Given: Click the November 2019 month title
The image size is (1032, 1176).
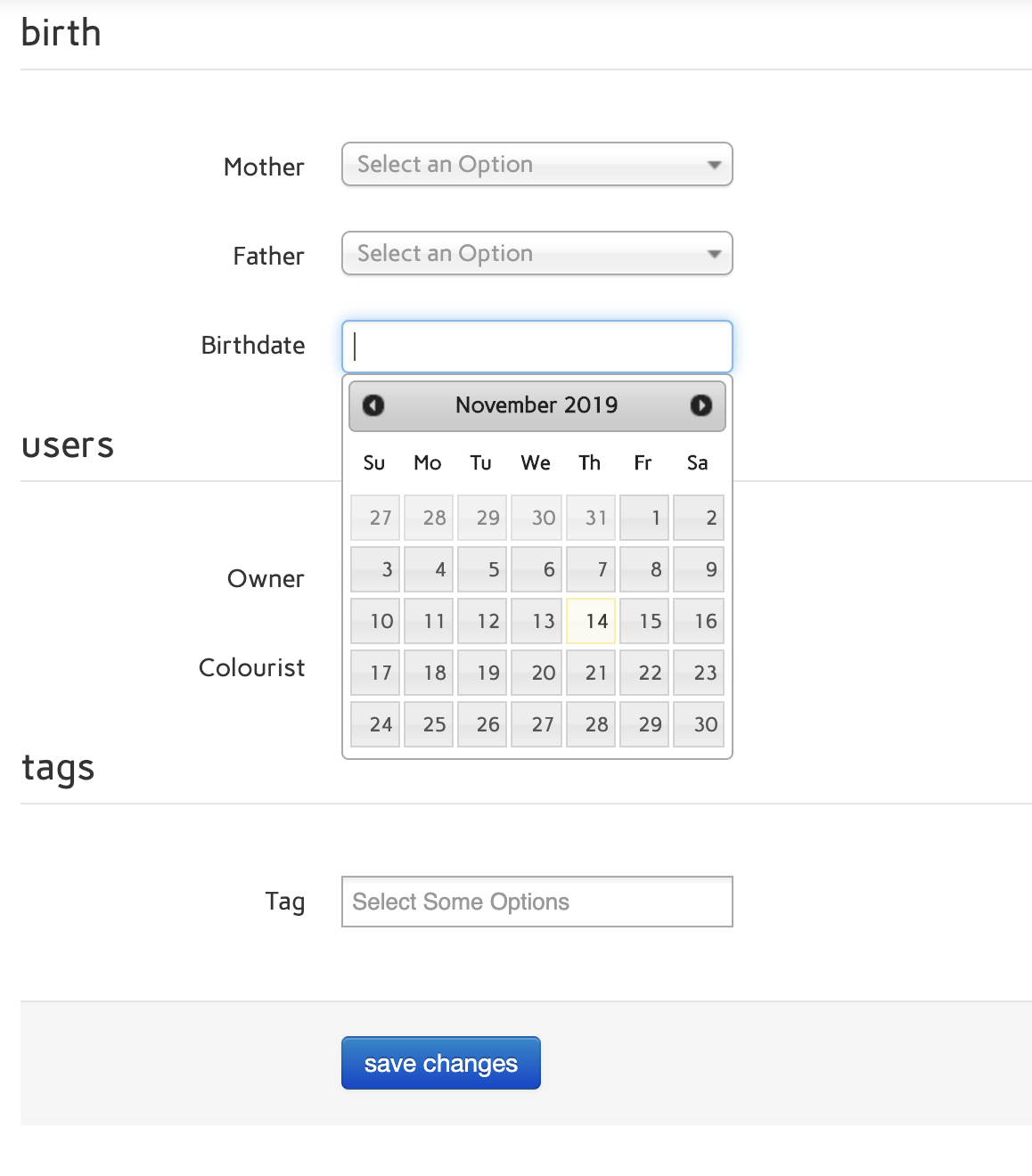Looking at the screenshot, I should pos(536,405).
